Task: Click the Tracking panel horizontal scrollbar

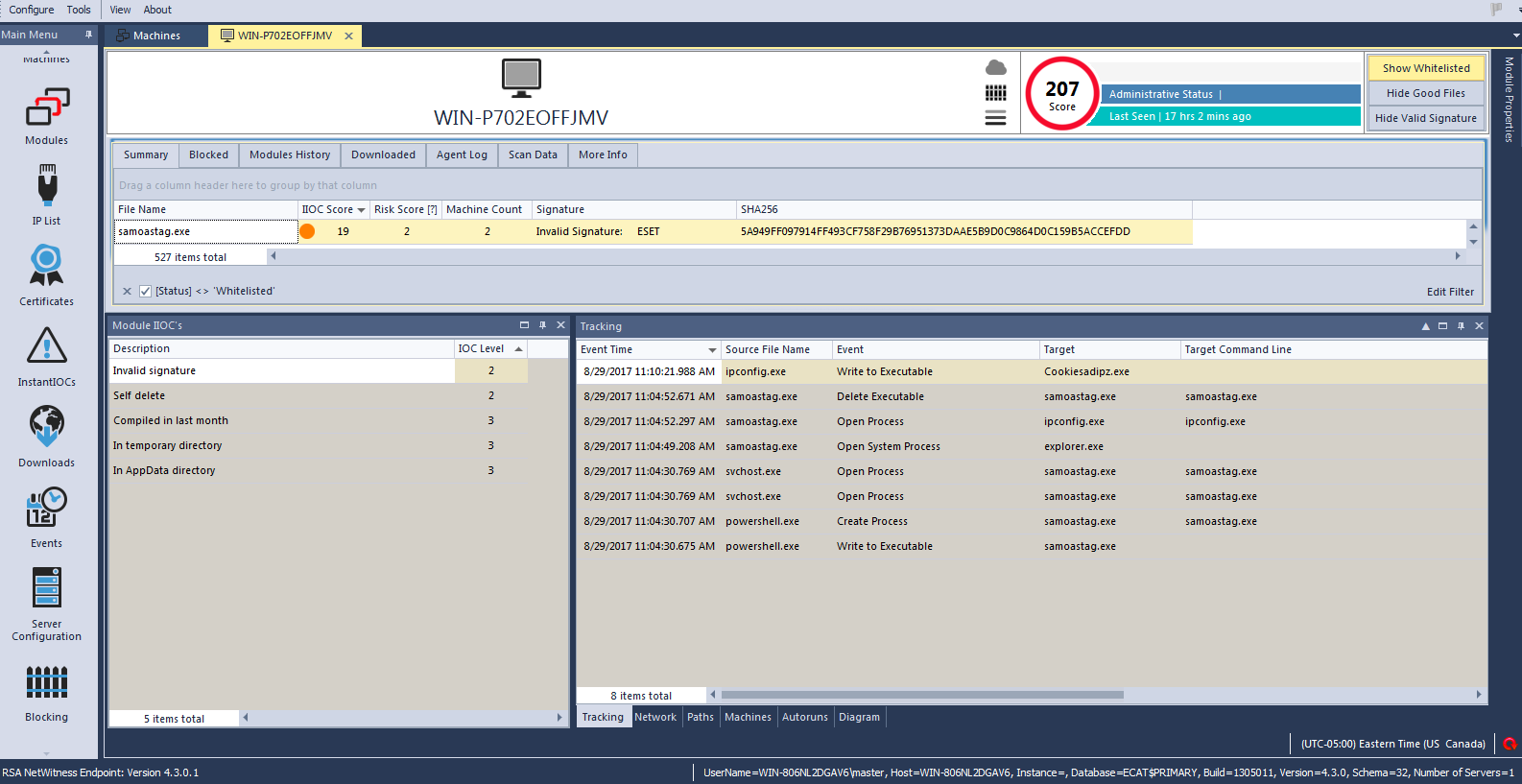Action: (x=921, y=695)
